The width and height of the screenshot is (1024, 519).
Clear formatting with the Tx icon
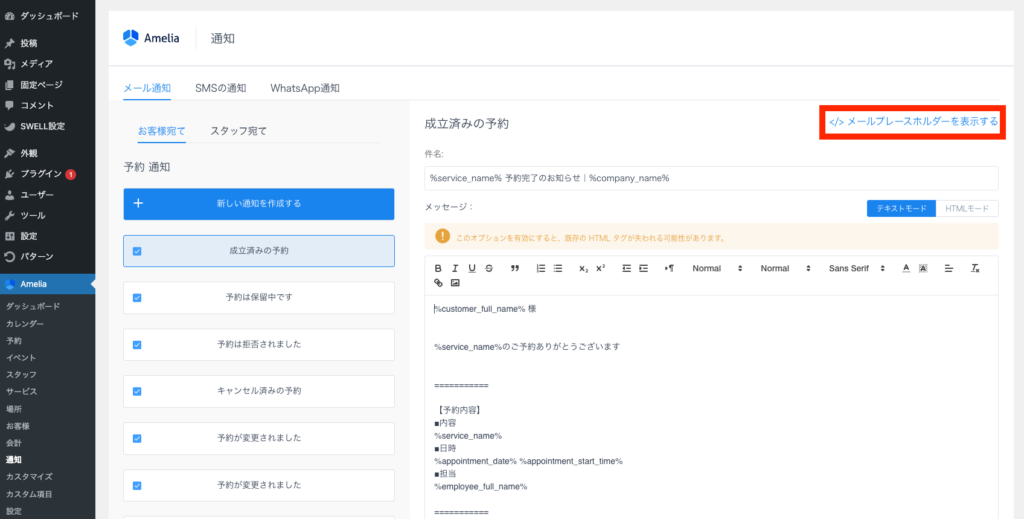click(x=975, y=268)
